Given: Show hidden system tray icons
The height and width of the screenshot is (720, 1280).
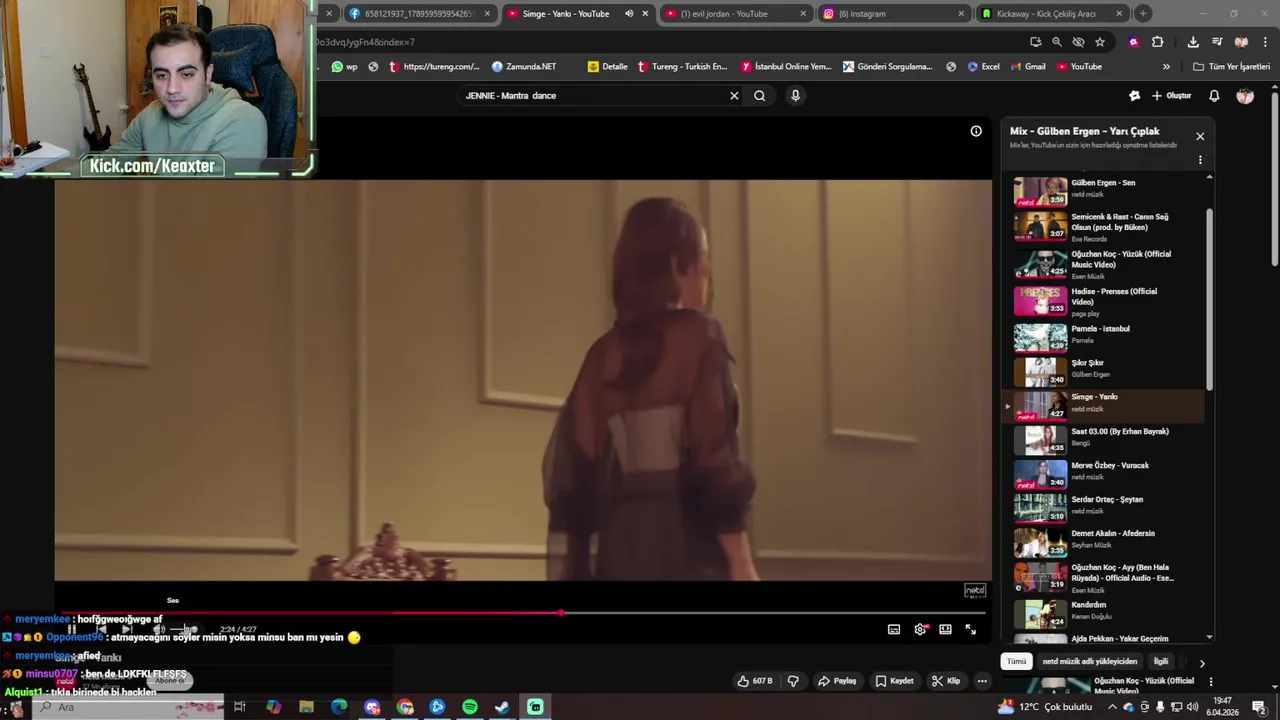Looking at the screenshot, I should click(1112, 707).
